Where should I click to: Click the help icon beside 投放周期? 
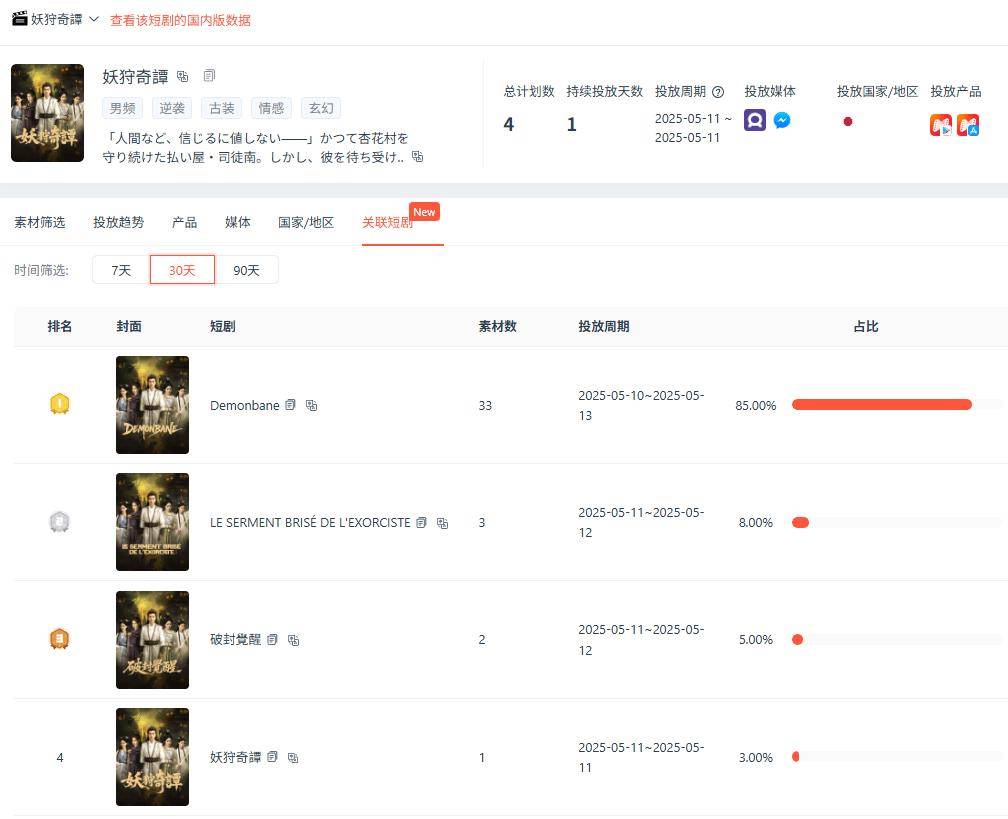[x=718, y=92]
